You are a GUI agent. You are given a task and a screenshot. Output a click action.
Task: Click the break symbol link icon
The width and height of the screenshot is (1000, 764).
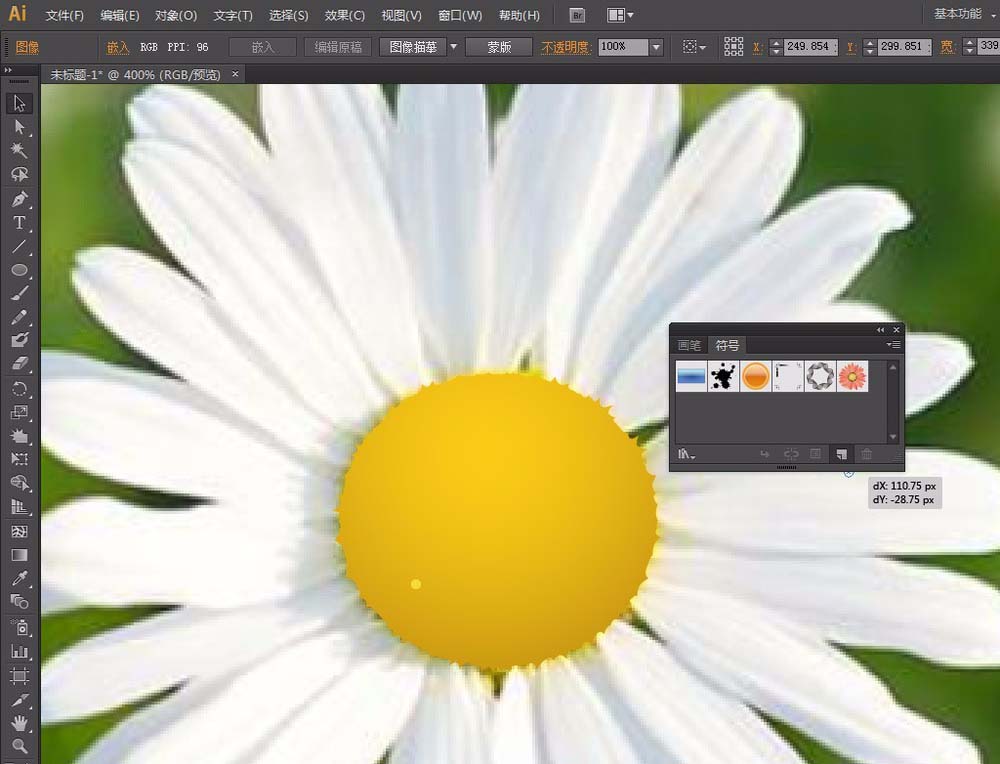click(x=791, y=454)
